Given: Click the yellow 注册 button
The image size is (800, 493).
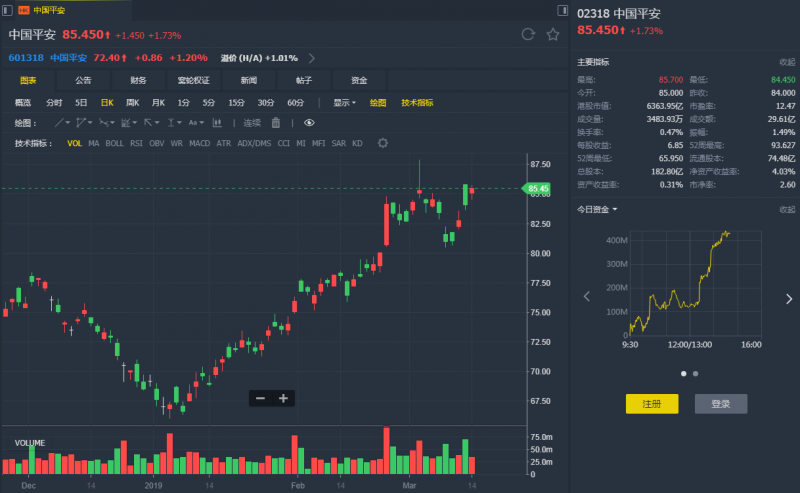Looking at the screenshot, I should pos(652,404).
